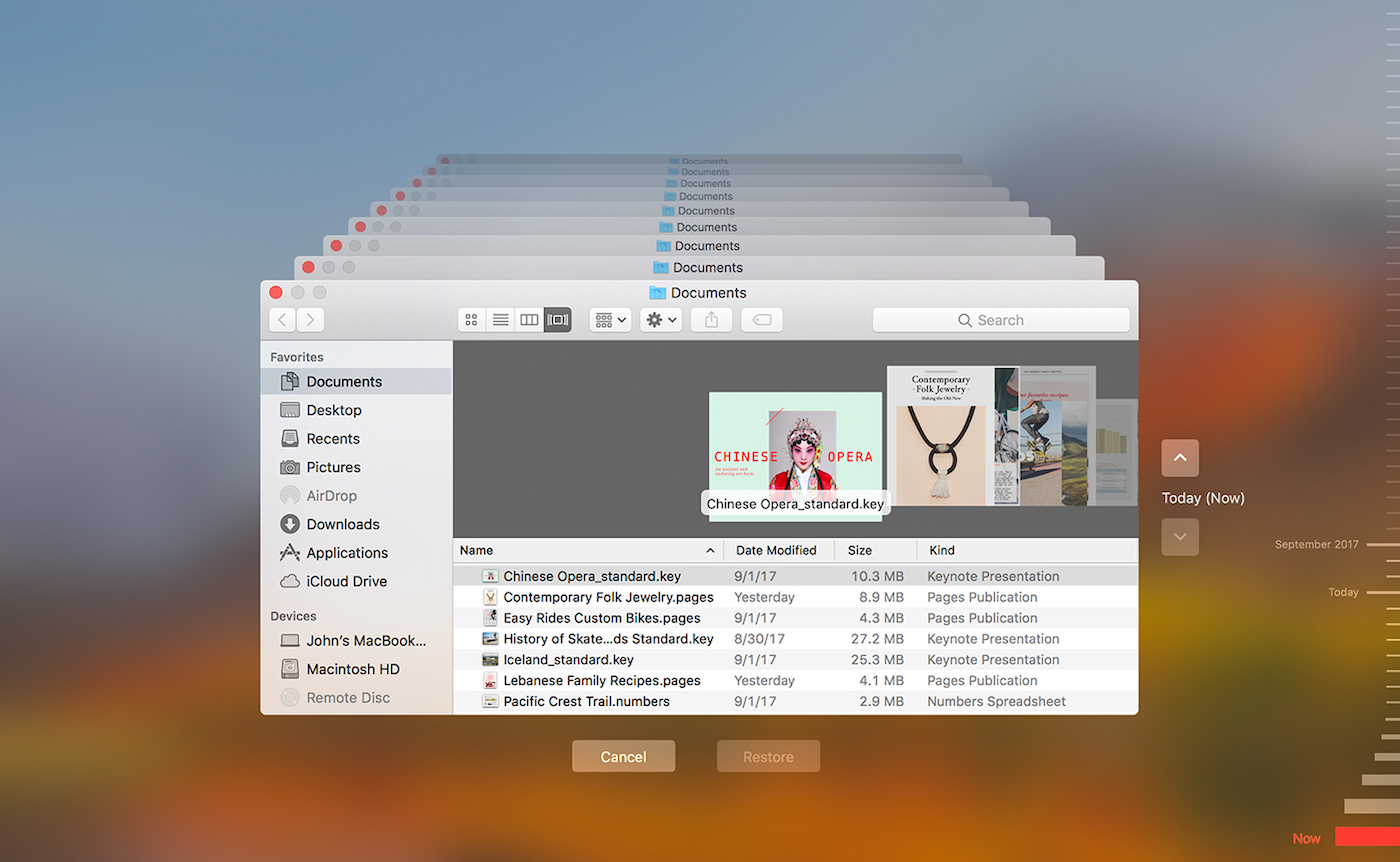Image resolution: width=1400 pixels, height=862 pixels.
Task: Click the Restore button
Action: pos(768,757)
